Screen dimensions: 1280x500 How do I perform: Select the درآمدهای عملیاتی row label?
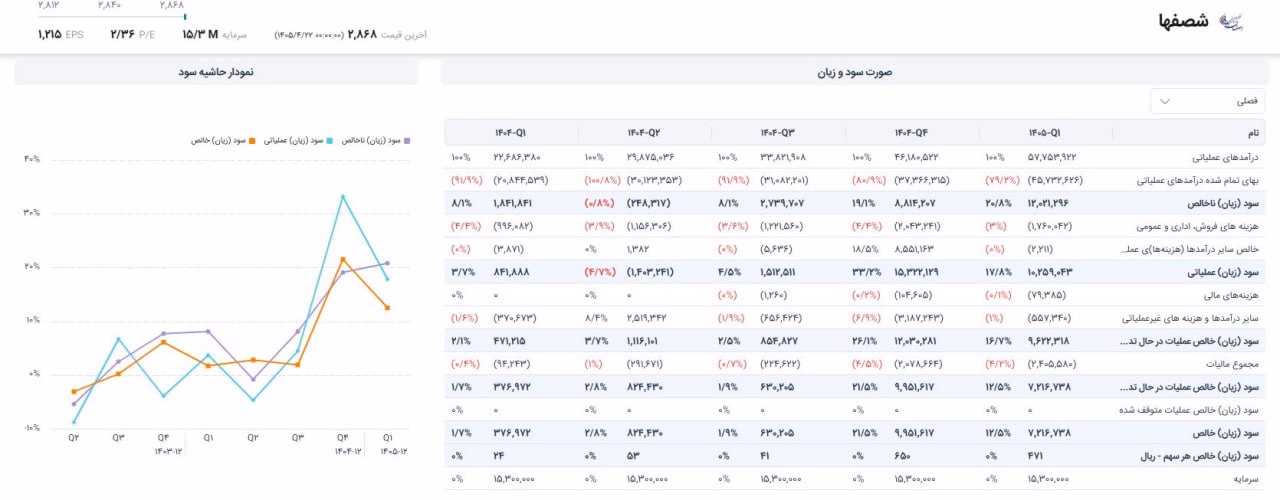coord(1227,158)
